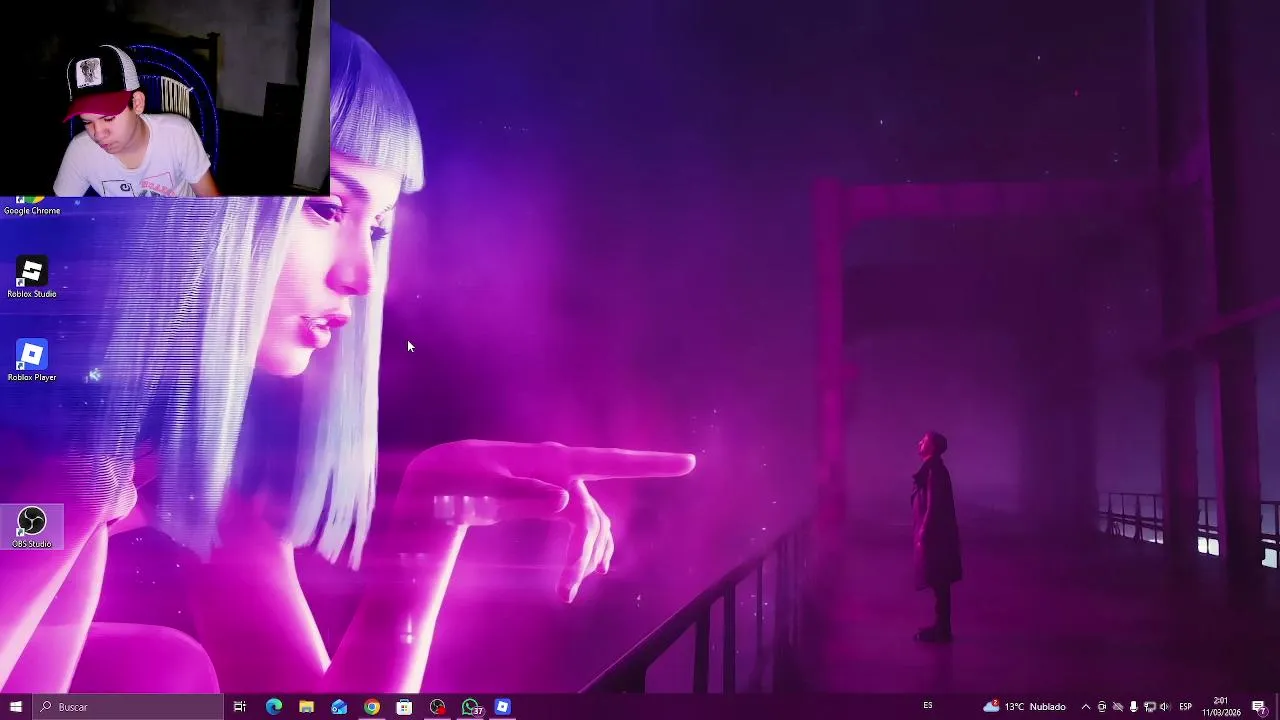The image size is (1280, 720).
Task: Switch to Google Chrome on the taskbar
Action: click(x=372, y=707)
